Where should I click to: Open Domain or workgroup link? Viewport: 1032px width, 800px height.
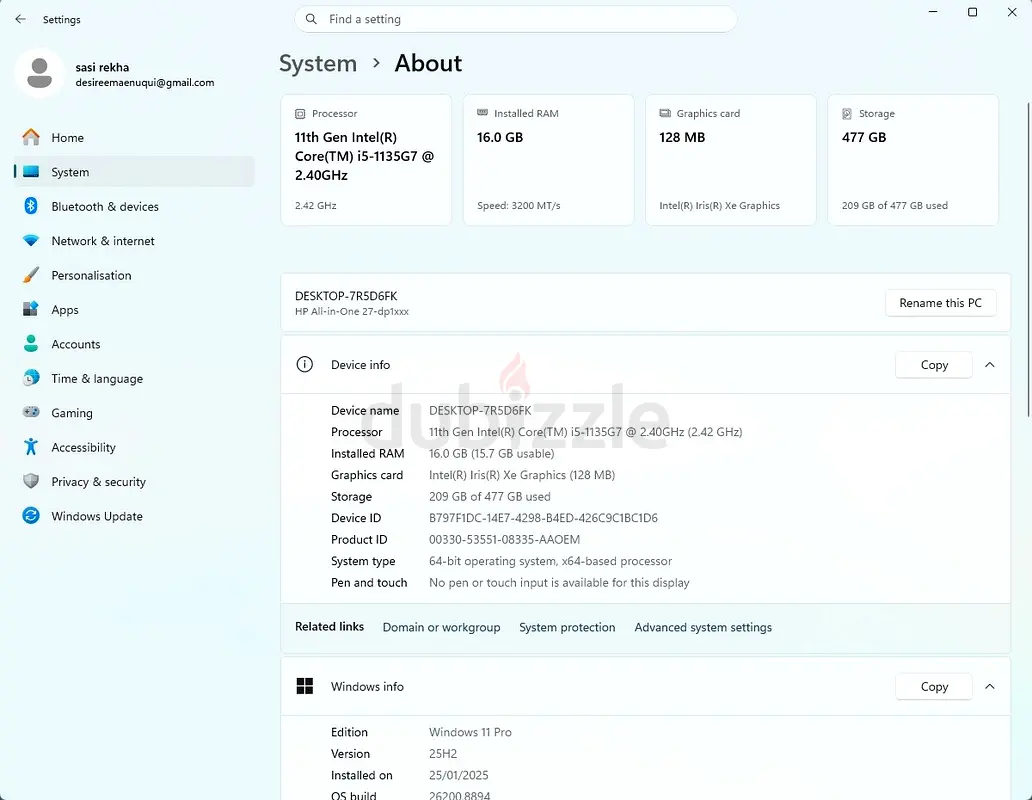point(441,627)
